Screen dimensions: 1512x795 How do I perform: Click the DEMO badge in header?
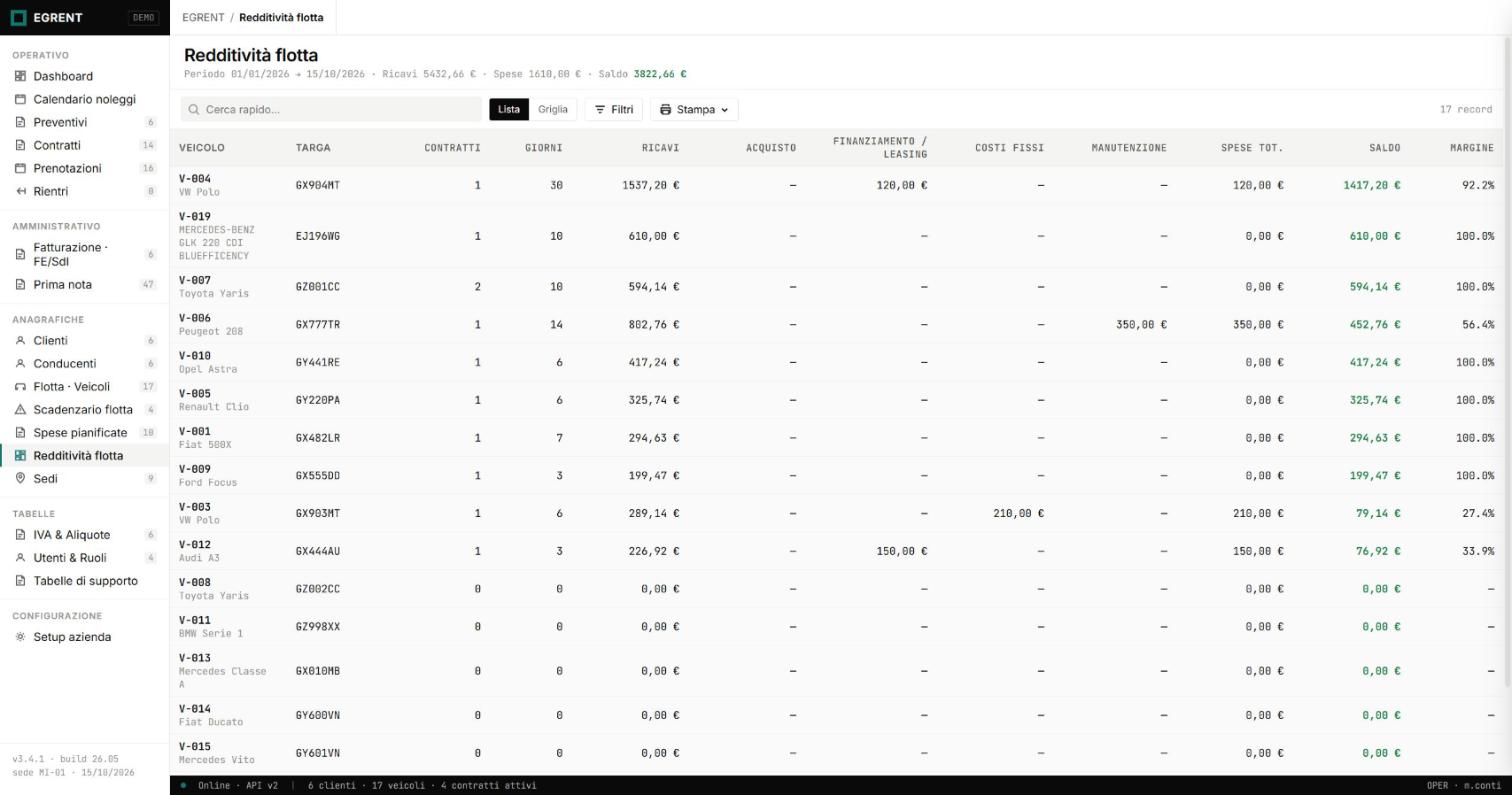tap(143, 18)
